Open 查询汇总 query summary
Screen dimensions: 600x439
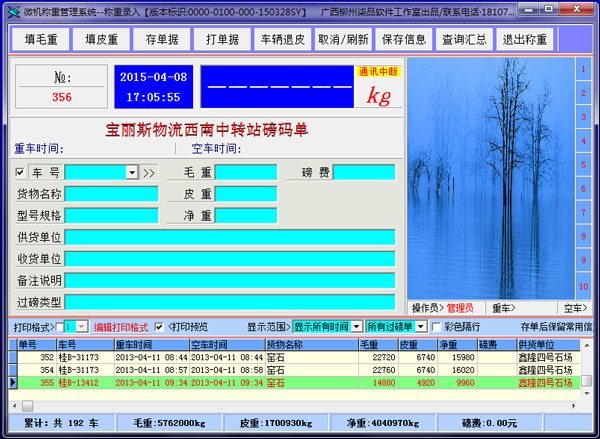click(463, 40)
